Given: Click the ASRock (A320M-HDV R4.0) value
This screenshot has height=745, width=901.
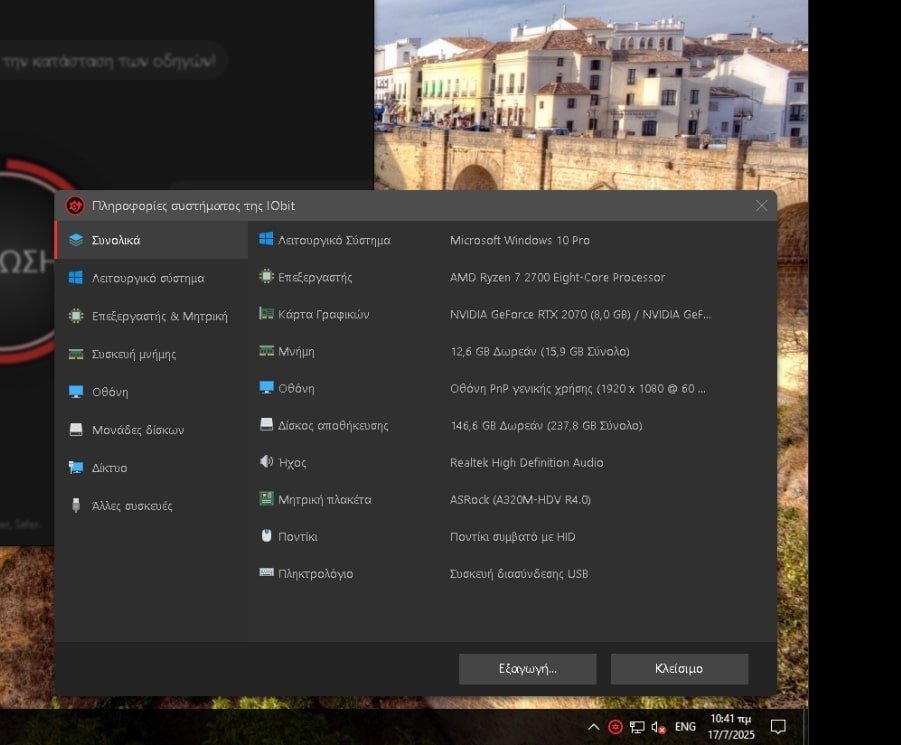Looking at the screenshot, I should point(520,500).
